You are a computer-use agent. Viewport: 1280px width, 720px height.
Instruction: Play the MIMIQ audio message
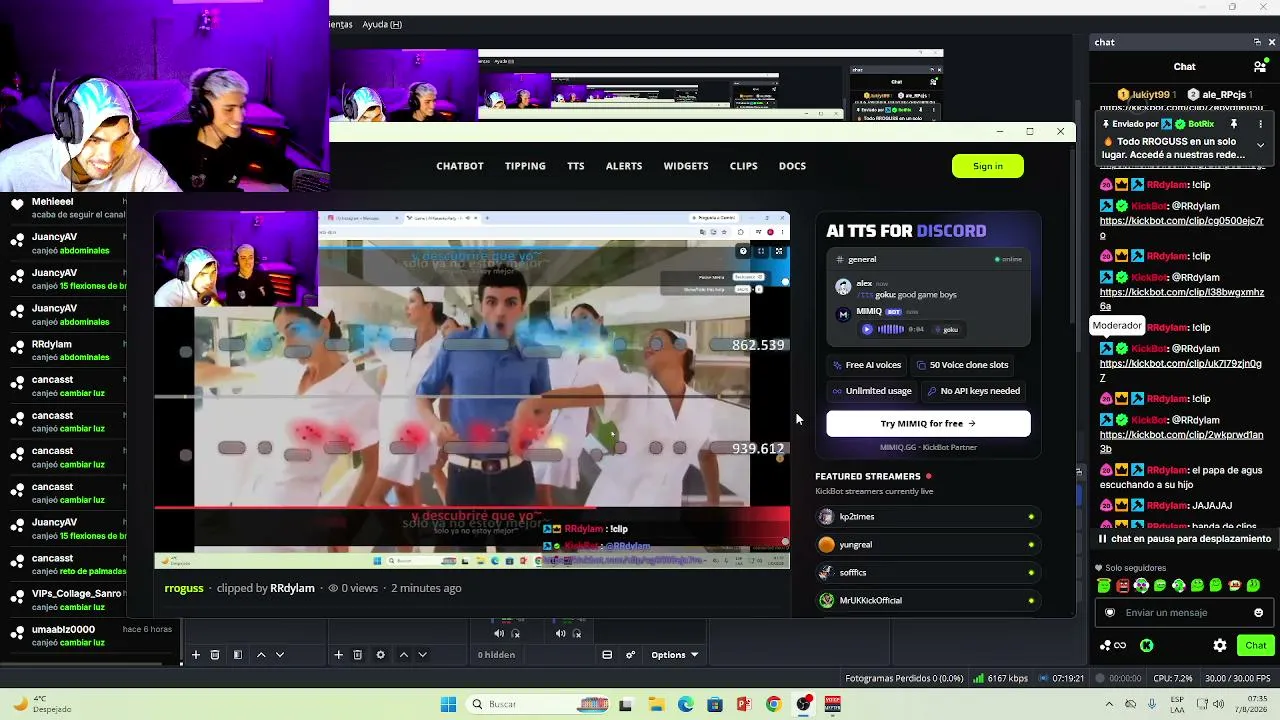point(867,329)
